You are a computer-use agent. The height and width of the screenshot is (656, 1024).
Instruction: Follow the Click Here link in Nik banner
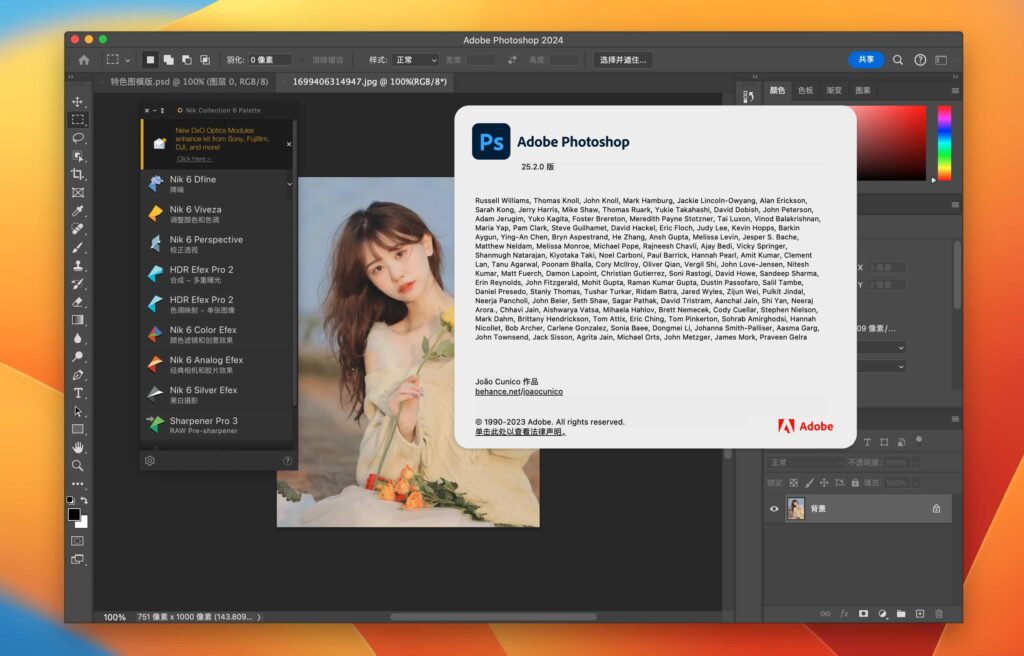[x=193, y=159]
